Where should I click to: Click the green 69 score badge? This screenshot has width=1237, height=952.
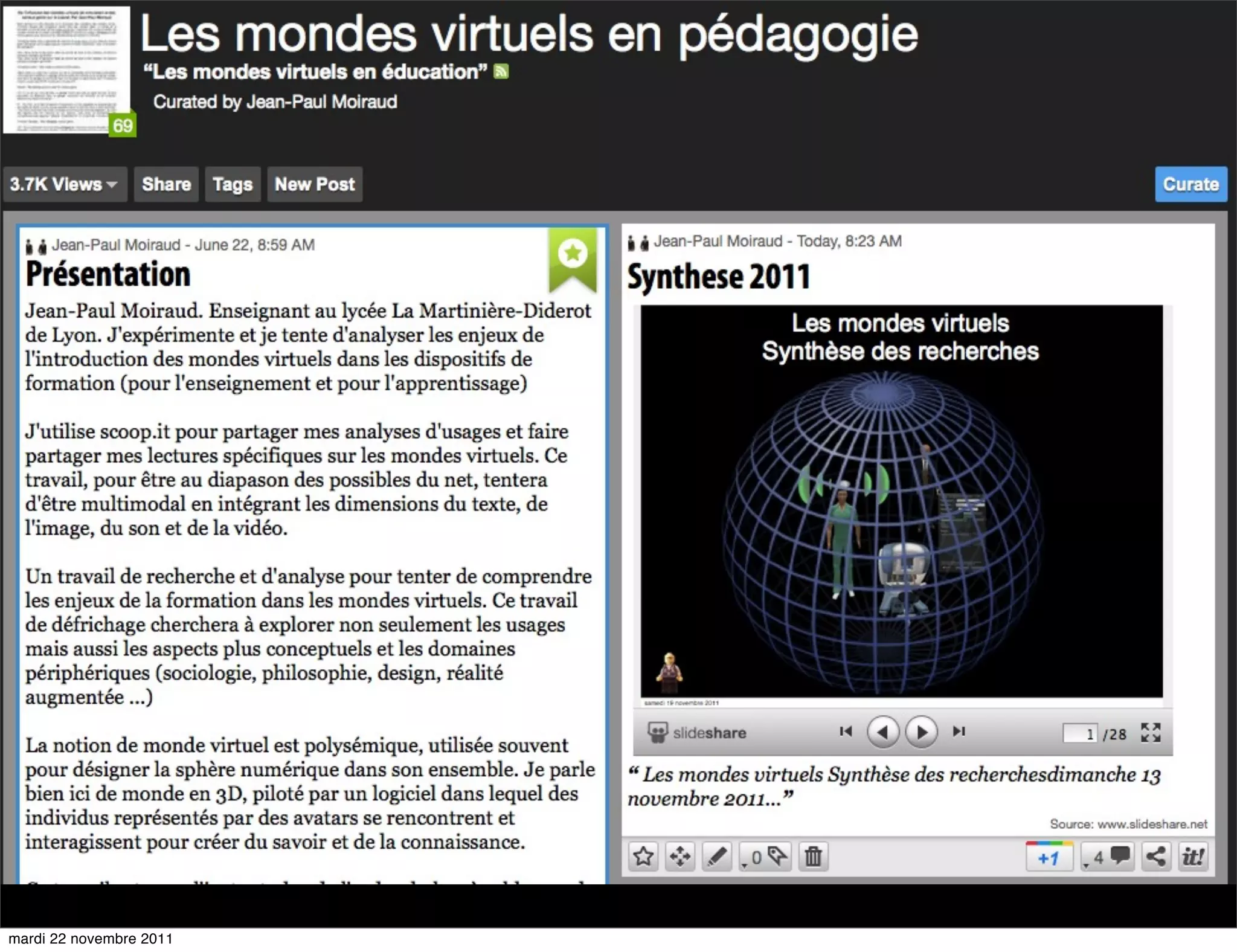point(123,125)
